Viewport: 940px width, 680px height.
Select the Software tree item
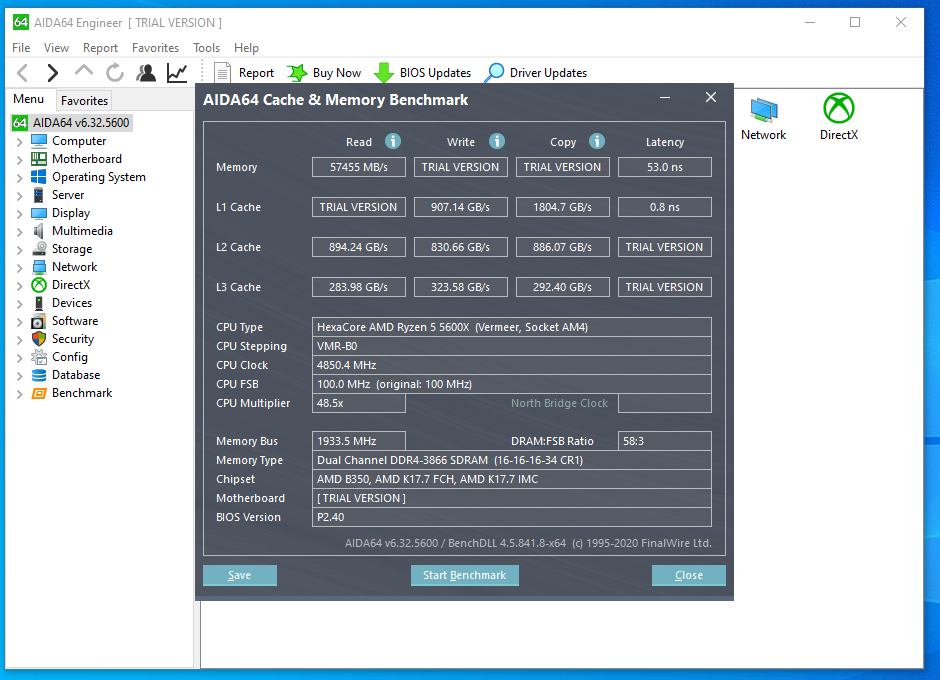(x=75, y=321)
